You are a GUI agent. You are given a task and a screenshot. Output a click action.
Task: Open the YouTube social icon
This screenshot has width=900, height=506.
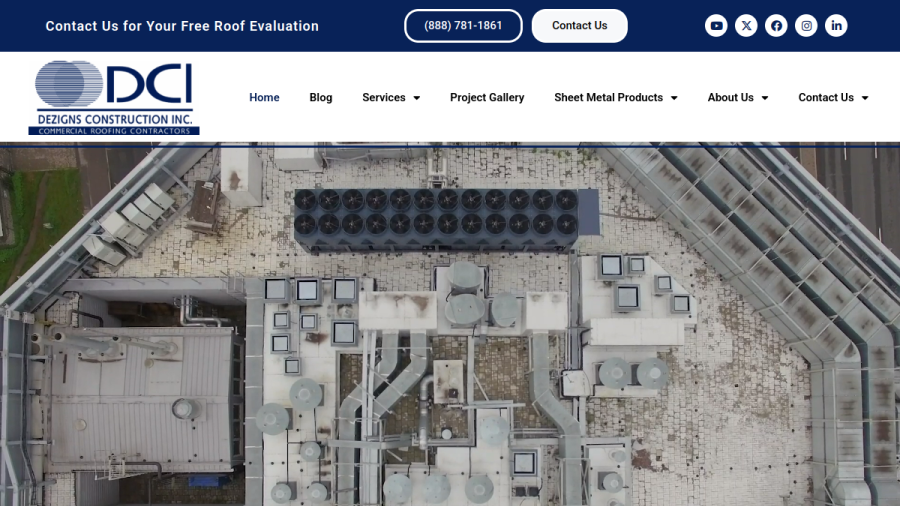(x=716, y=26)
